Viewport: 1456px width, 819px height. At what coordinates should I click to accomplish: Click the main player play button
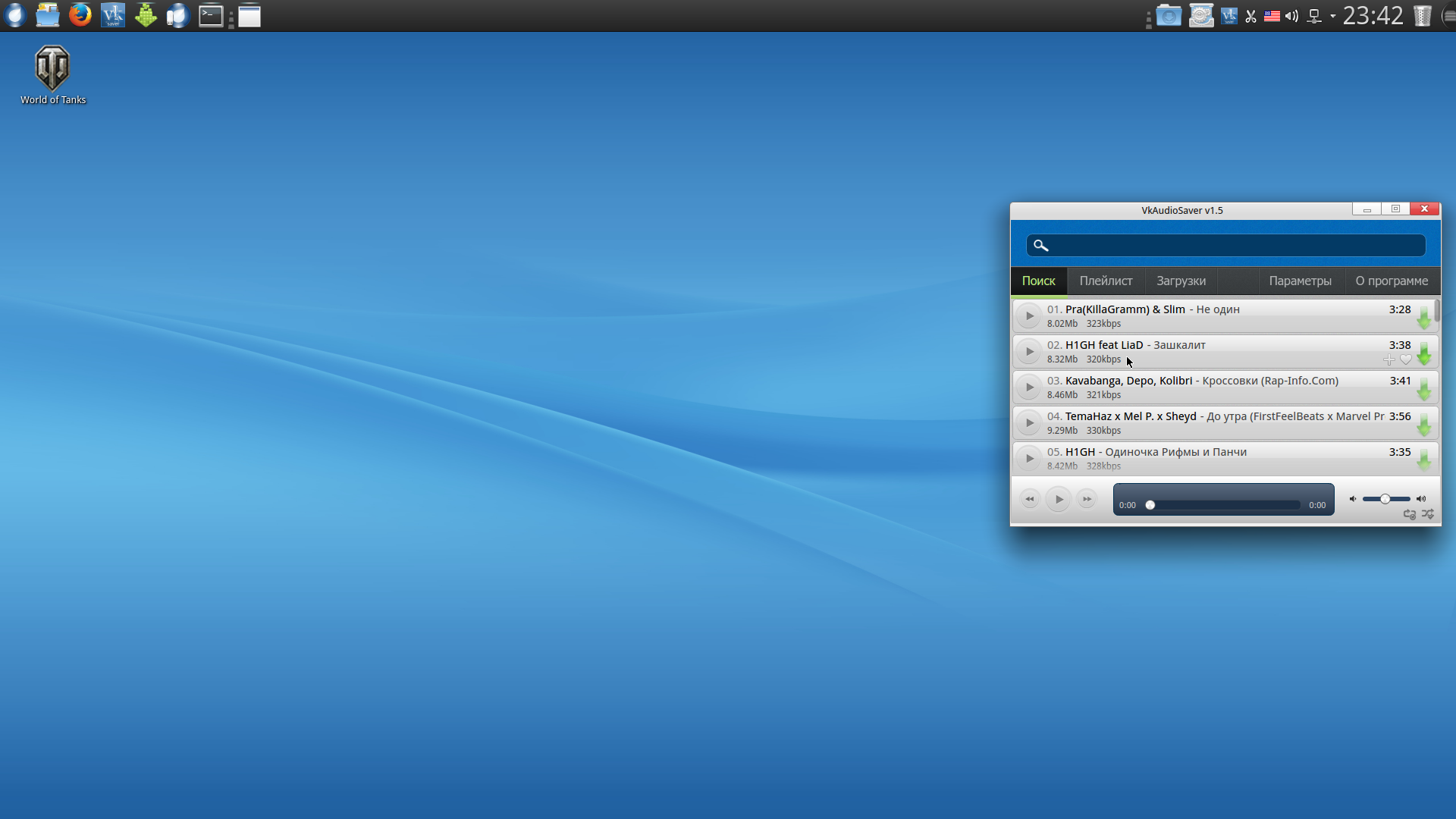coord(1059,499)
